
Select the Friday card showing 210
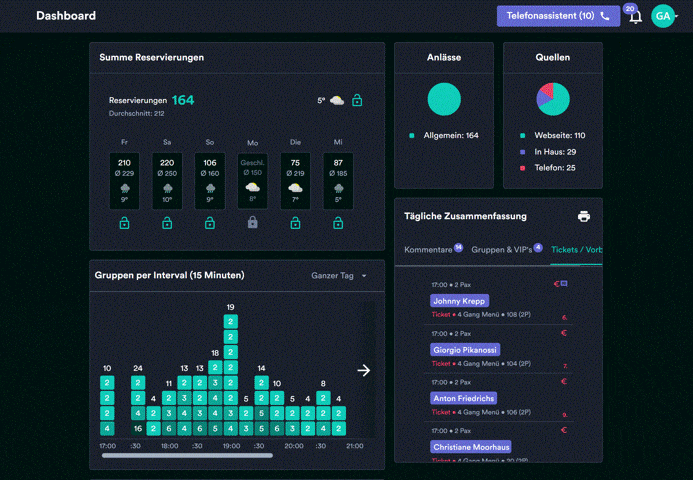tap(125, 181)
